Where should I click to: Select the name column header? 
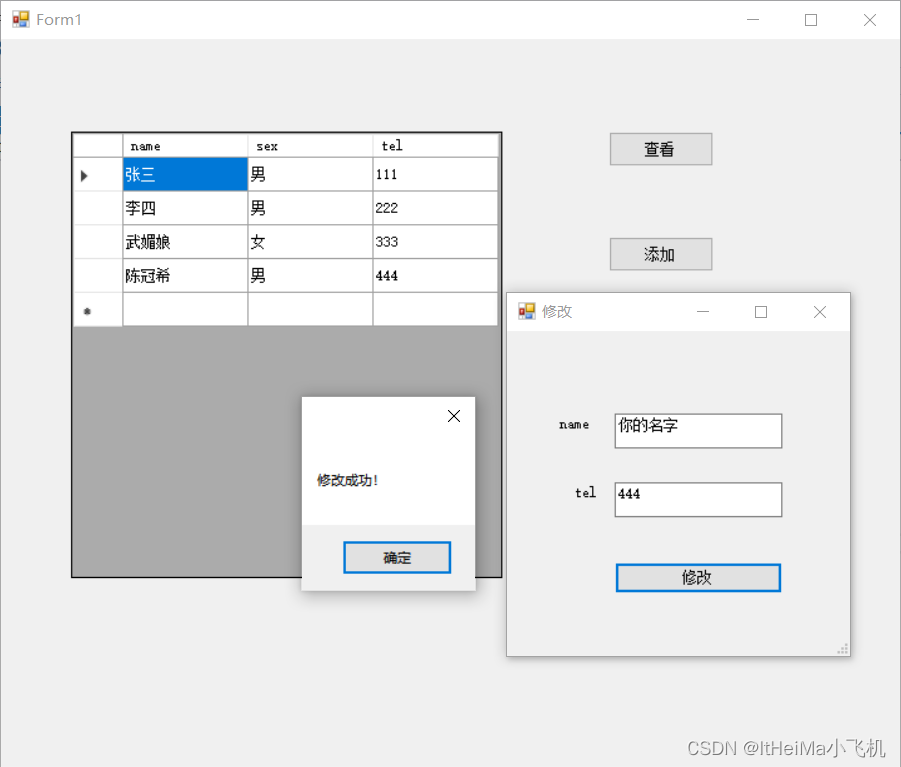click(184, 145)
